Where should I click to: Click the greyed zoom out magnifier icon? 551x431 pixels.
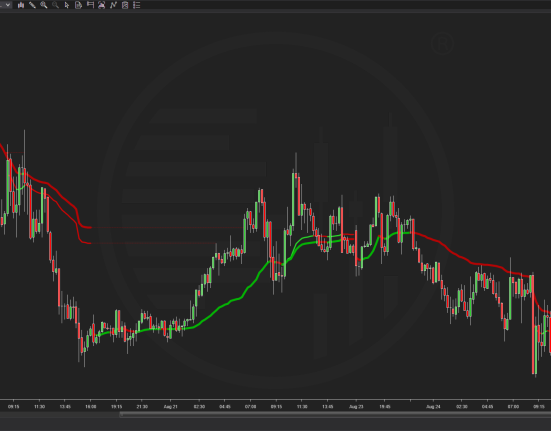[x=55, y=5]
